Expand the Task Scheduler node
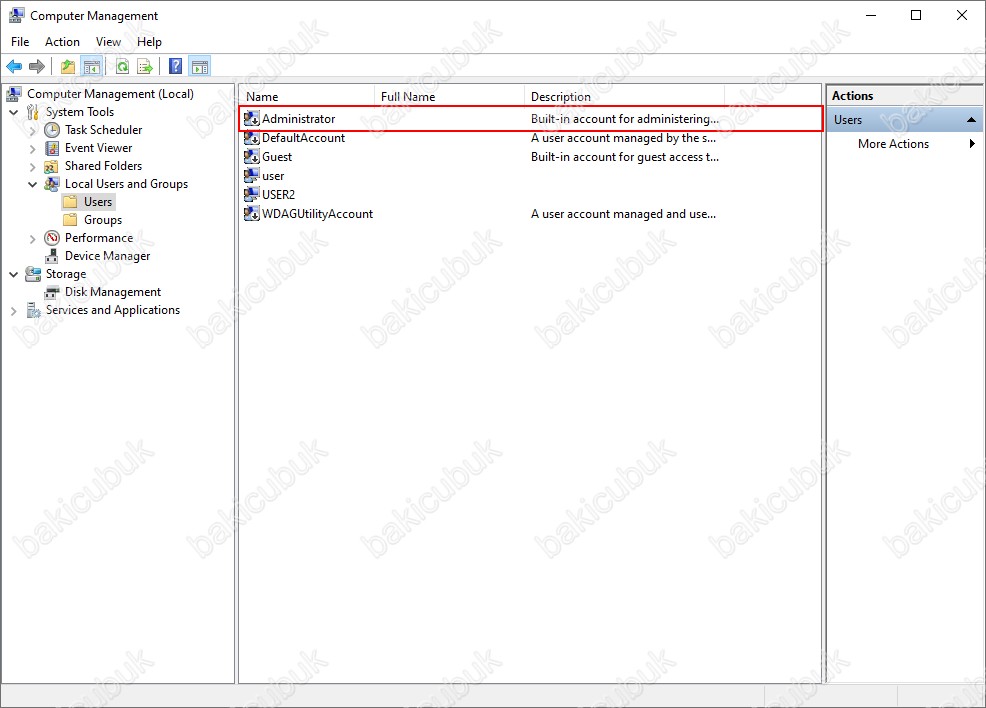The height and width of the screenshot is (708, 986). coord(33,130)
